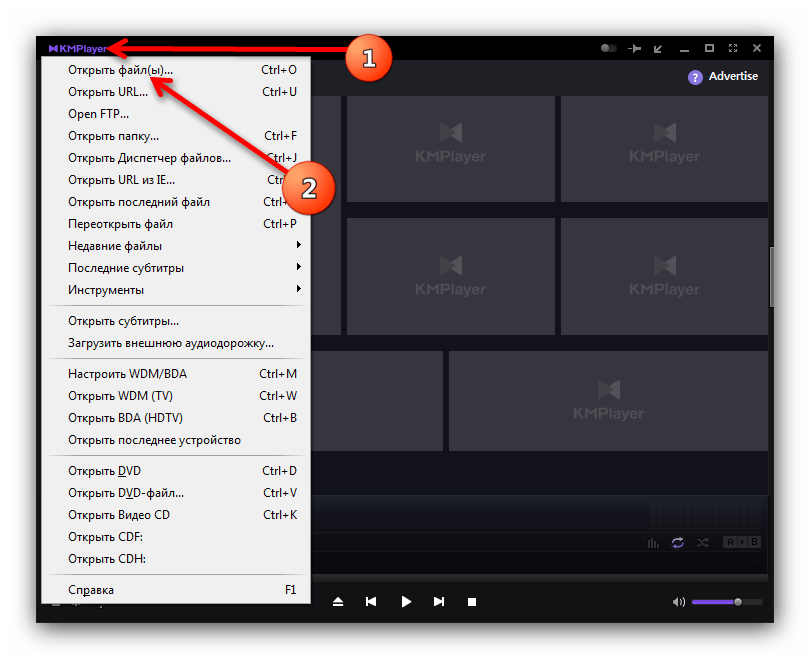Choose Открыть последний файл
Screen dimensions: 810x662
[x=176, y=202]
